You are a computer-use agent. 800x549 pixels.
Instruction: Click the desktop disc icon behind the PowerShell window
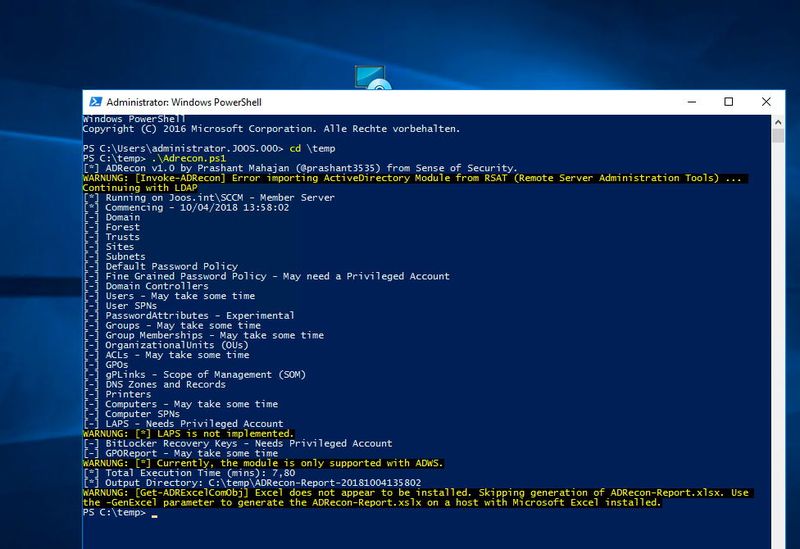pos(372,78)
